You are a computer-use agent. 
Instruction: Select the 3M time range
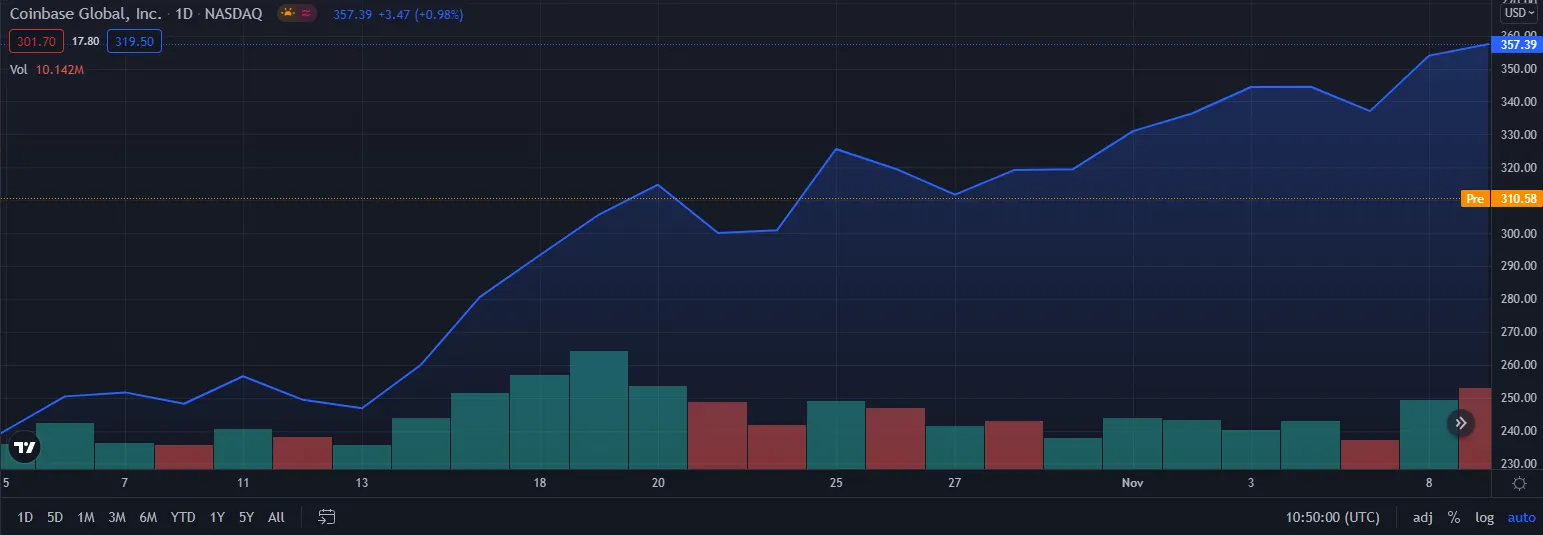pos(117,517)
